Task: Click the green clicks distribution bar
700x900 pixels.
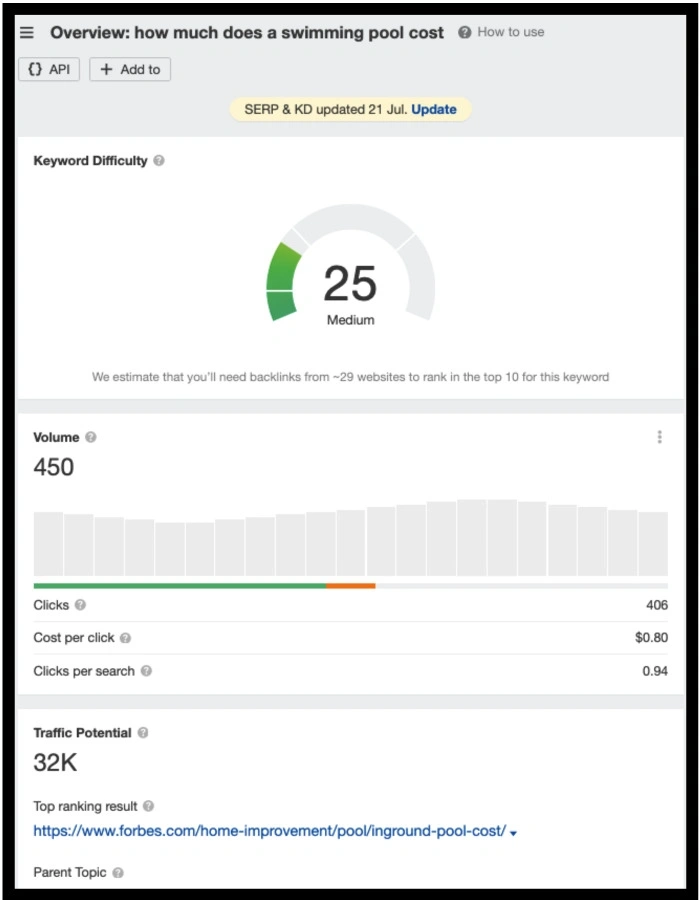Action: click(180, 585)
